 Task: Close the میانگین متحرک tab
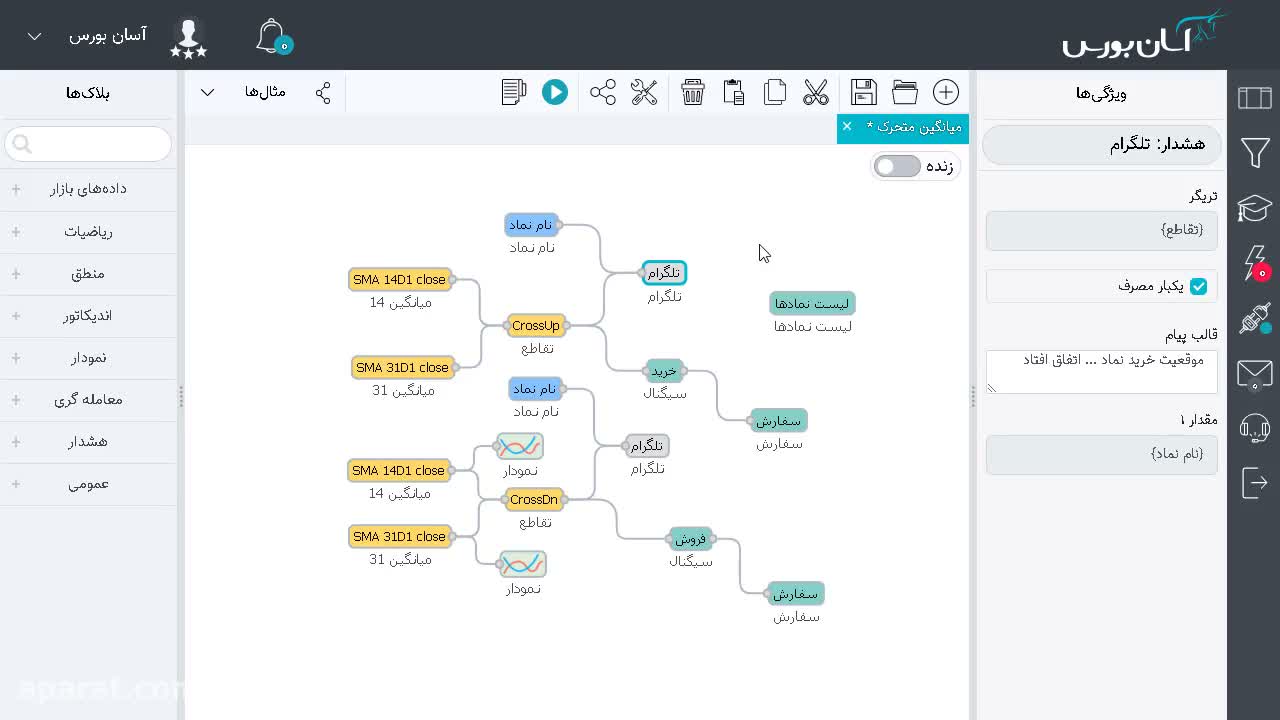pyautogui.click(x=847, y=126)
